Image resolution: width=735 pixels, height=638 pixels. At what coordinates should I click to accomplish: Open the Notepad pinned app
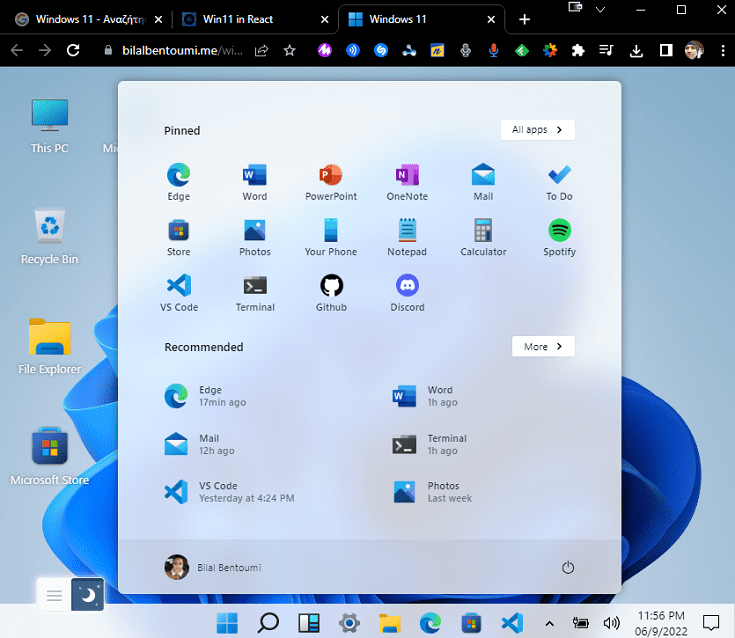(x=407, y=238)
